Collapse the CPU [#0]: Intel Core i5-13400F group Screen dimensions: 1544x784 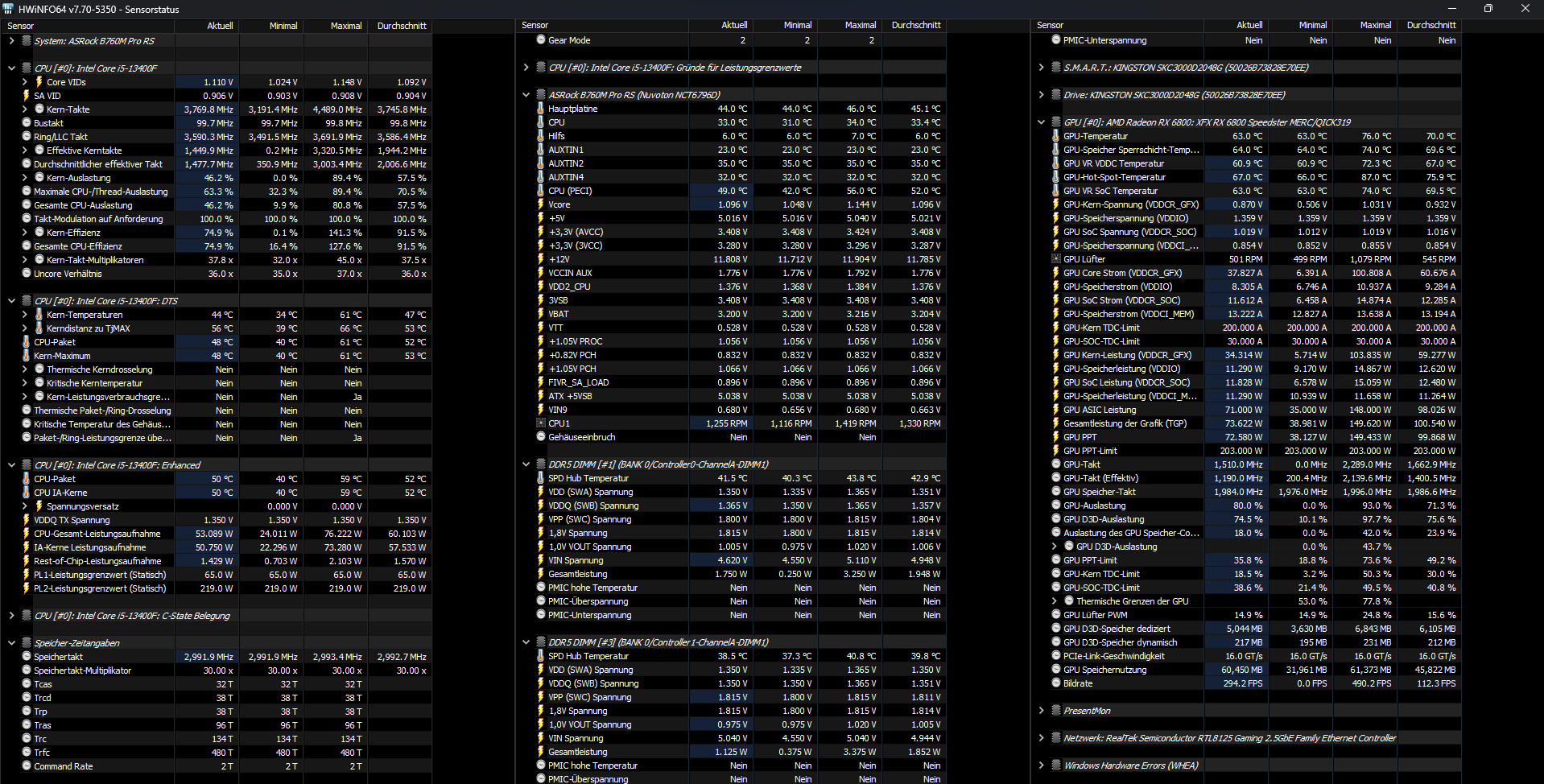point(11,68)
